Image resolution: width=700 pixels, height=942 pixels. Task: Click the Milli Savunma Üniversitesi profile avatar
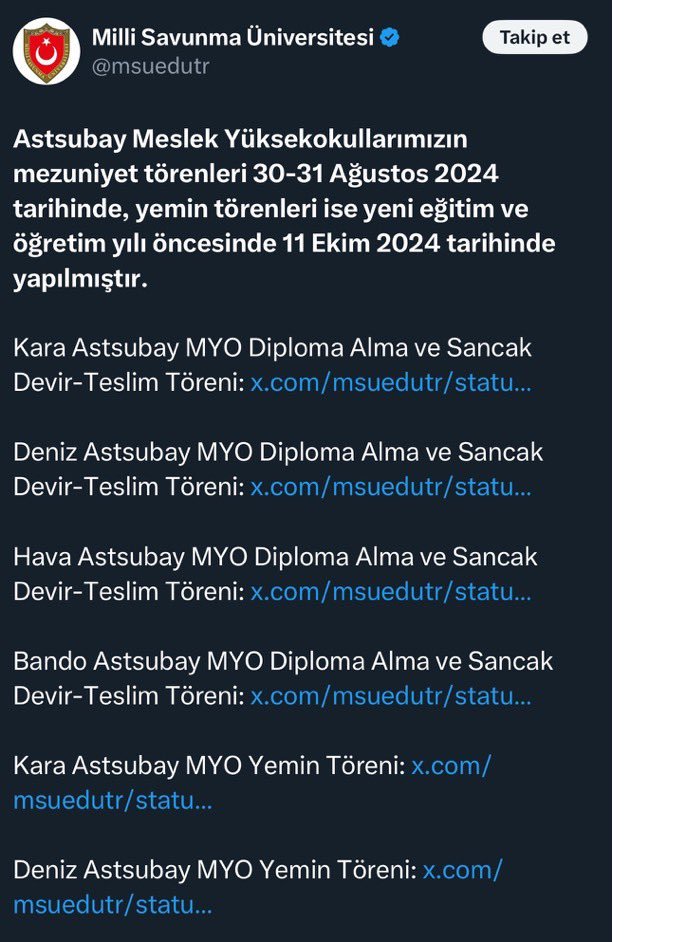46,51
